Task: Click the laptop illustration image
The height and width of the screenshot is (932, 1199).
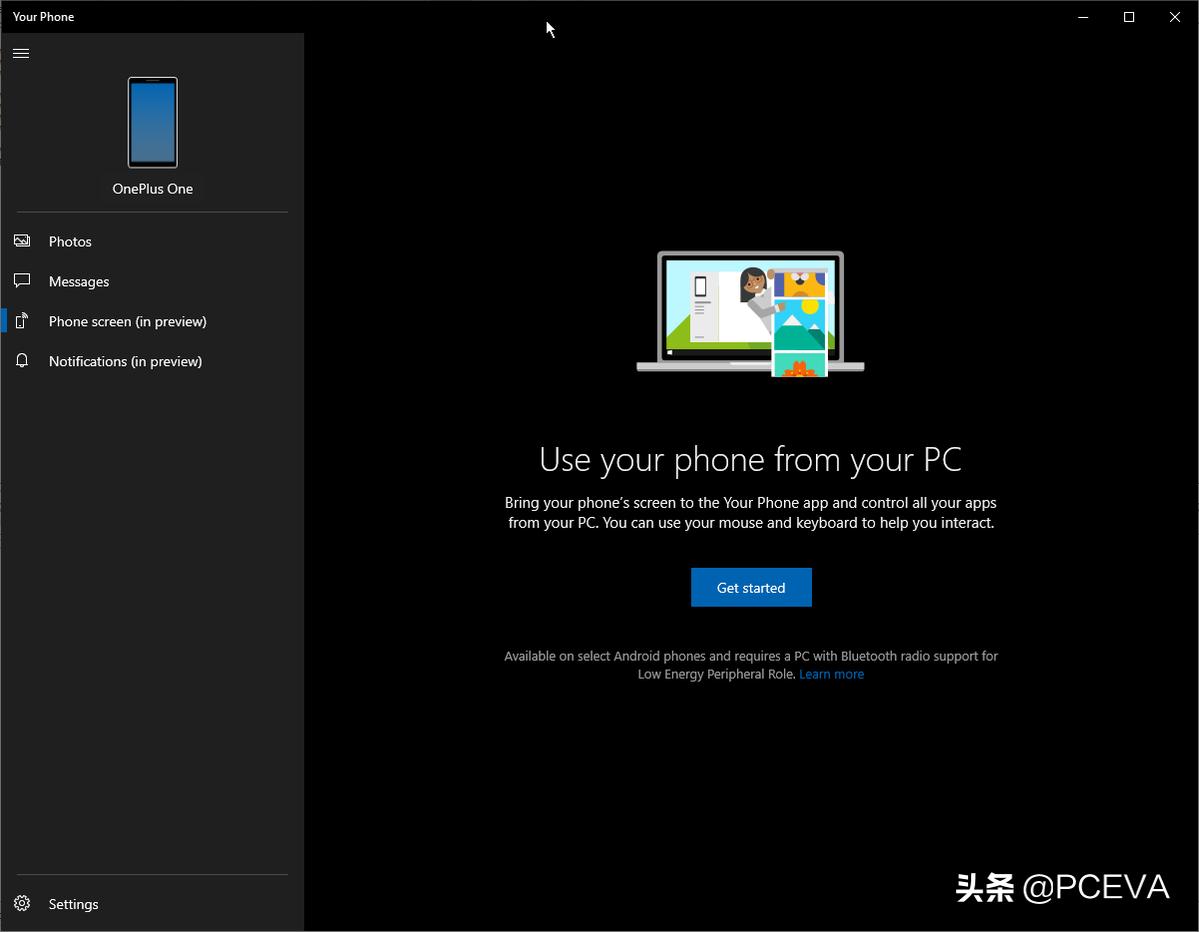Action: coord(750,312)
